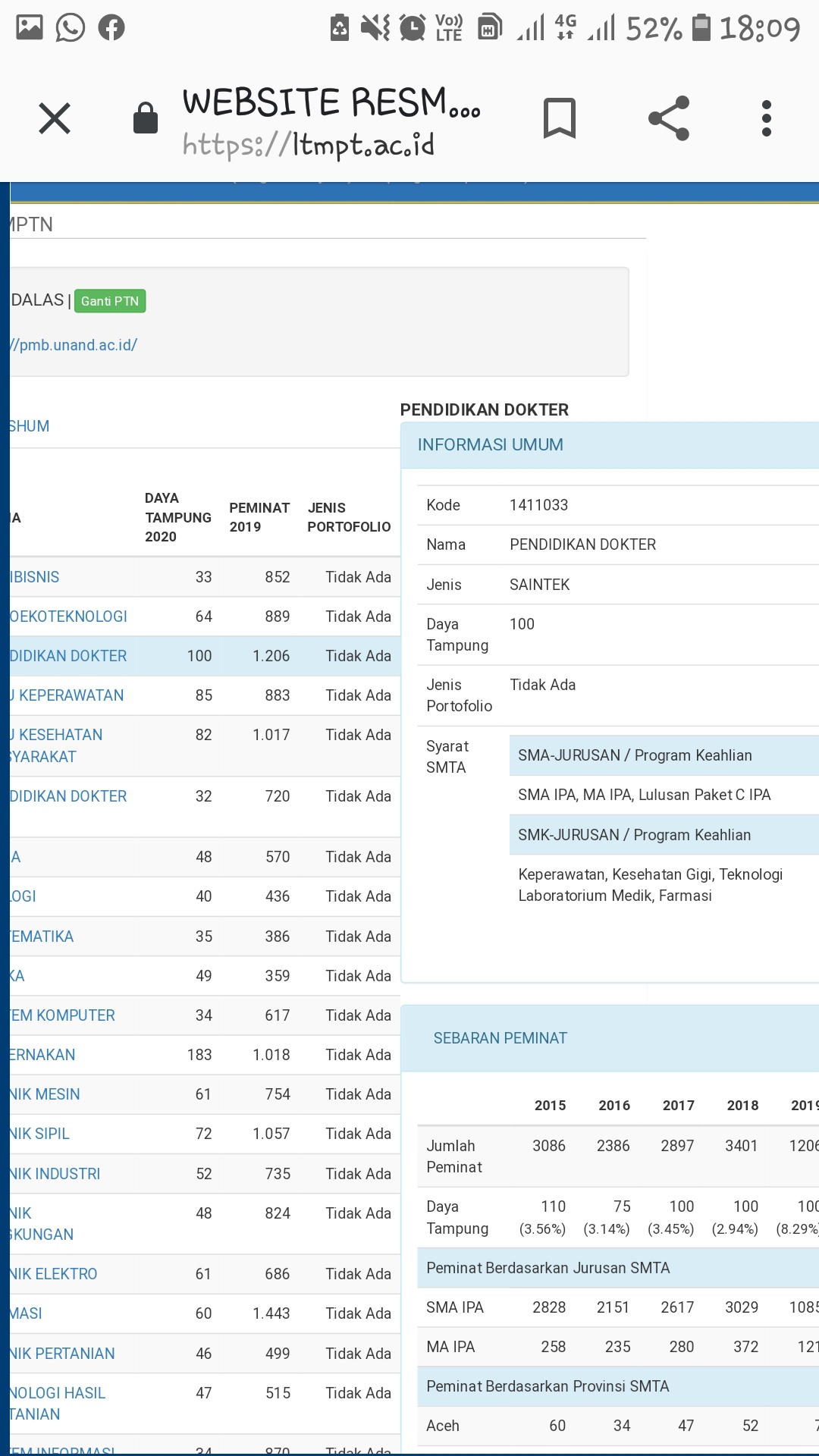The height and width of the screenshot is (1456, 819).
Task: Bookmark this page with bookmark icon
Action: click(560, 118)
